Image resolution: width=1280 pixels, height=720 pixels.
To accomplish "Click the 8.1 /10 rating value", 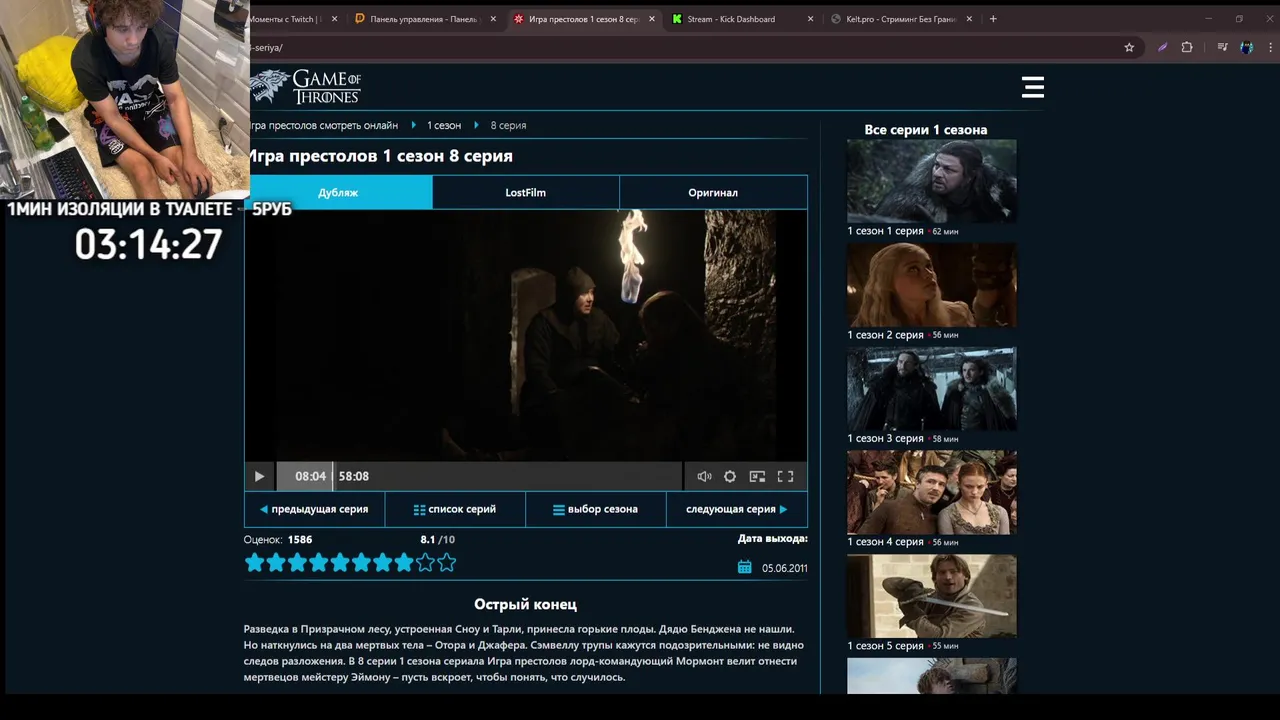I will tap(438, 540).
